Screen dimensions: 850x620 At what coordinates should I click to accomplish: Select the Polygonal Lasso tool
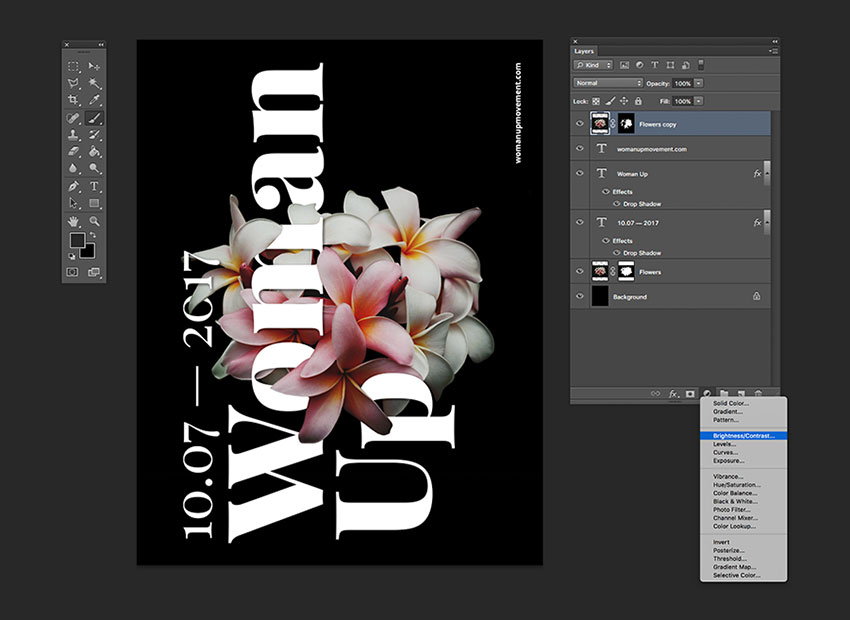(73, 83)
